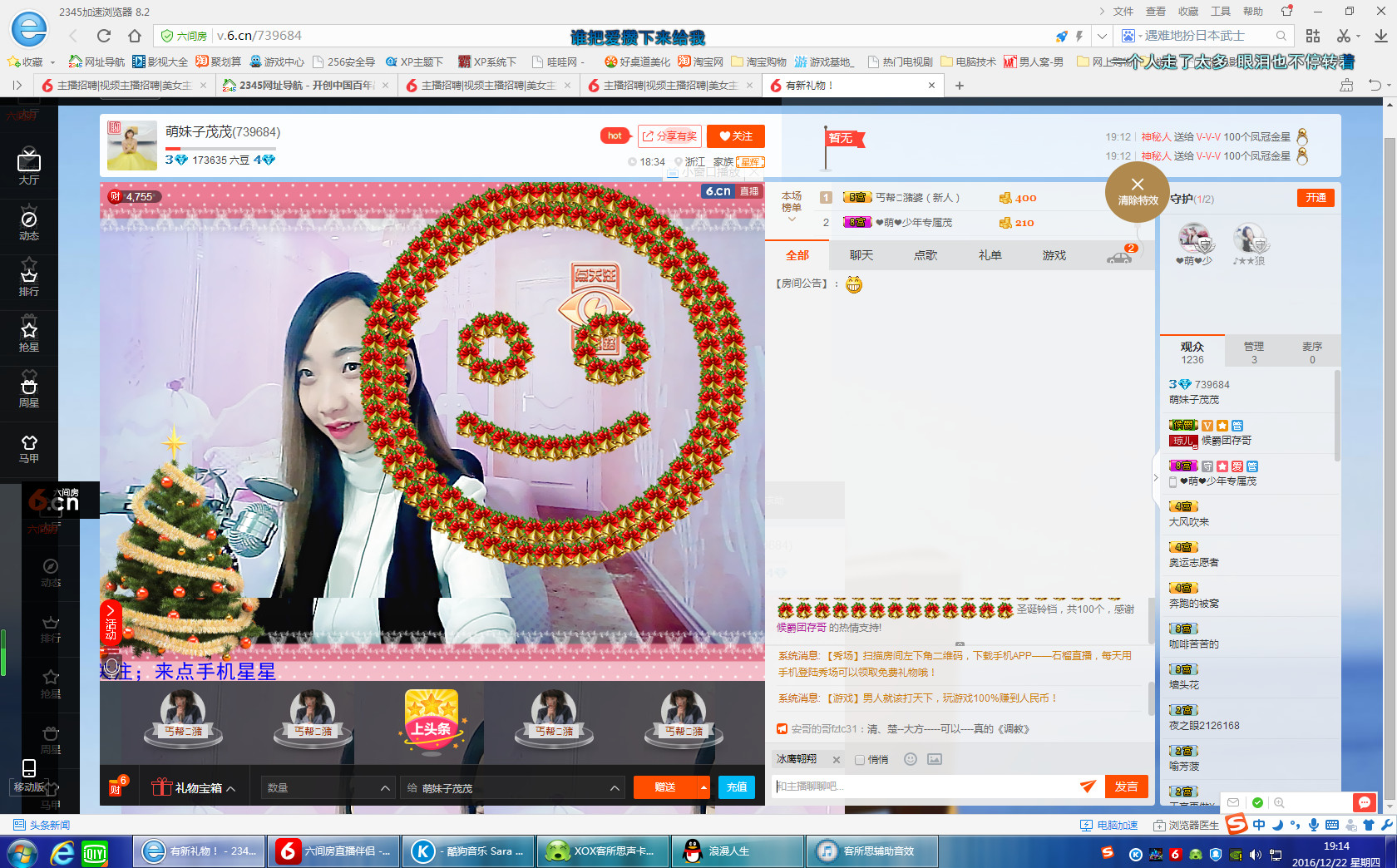This screenshot has height=868, width=1397.
Task: Open the Windows Start button
Action: pos(22,852)
